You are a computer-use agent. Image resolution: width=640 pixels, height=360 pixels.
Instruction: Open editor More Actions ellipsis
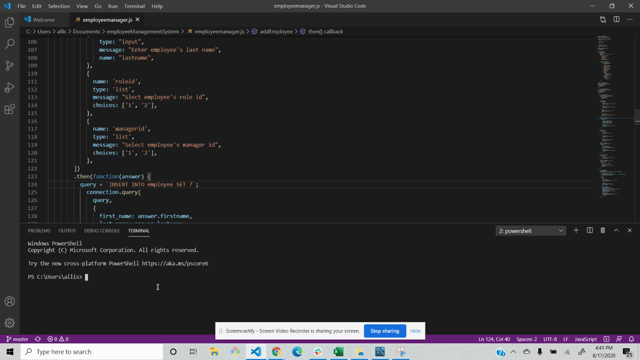coord(630,20)
